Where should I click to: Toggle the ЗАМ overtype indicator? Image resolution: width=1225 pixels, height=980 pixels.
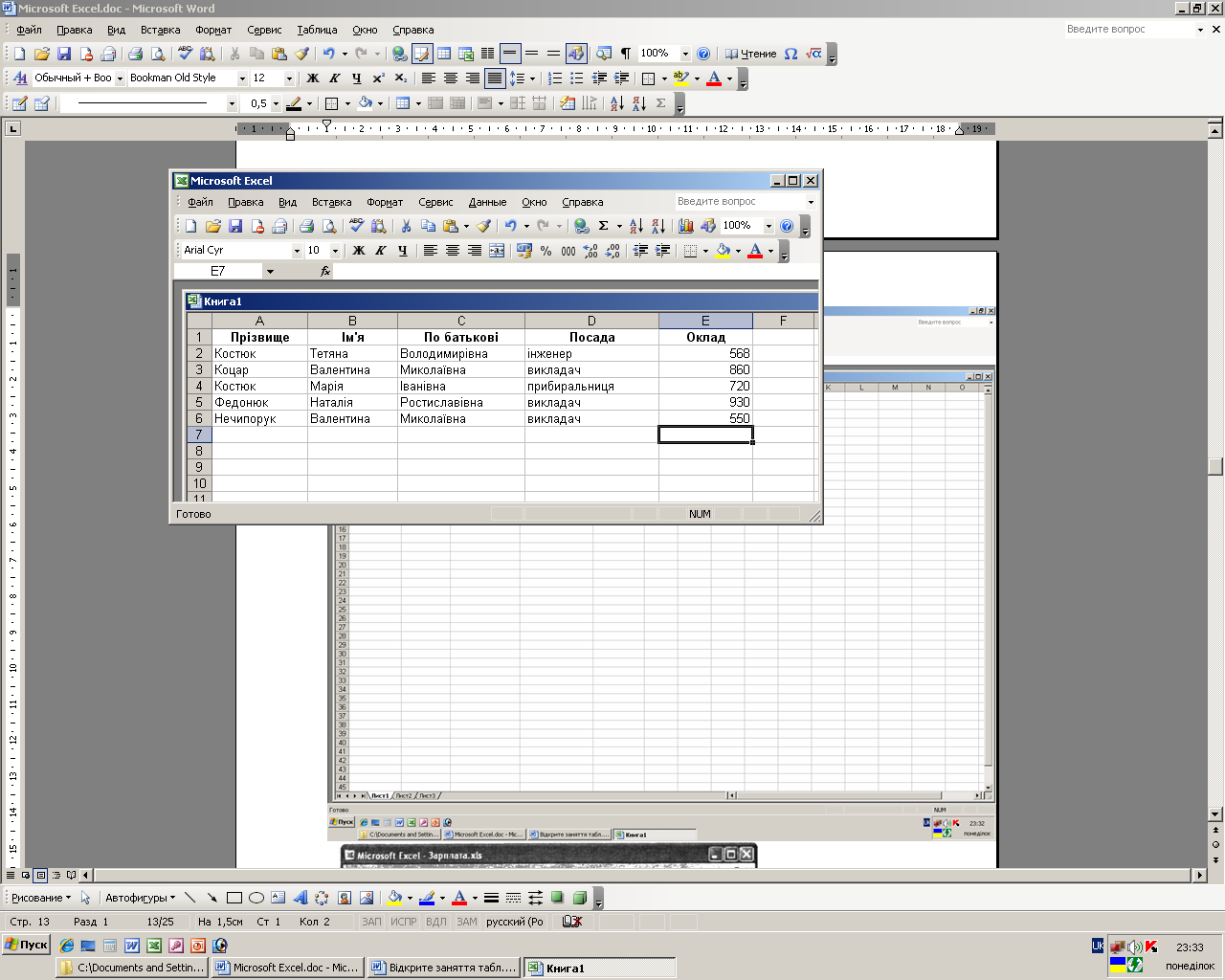click(x=467, y=922)
